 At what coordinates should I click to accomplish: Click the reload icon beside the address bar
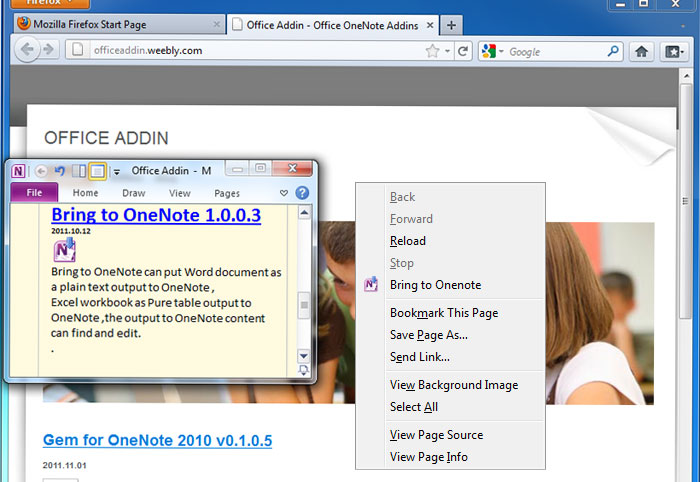click(x=463, y=51)
